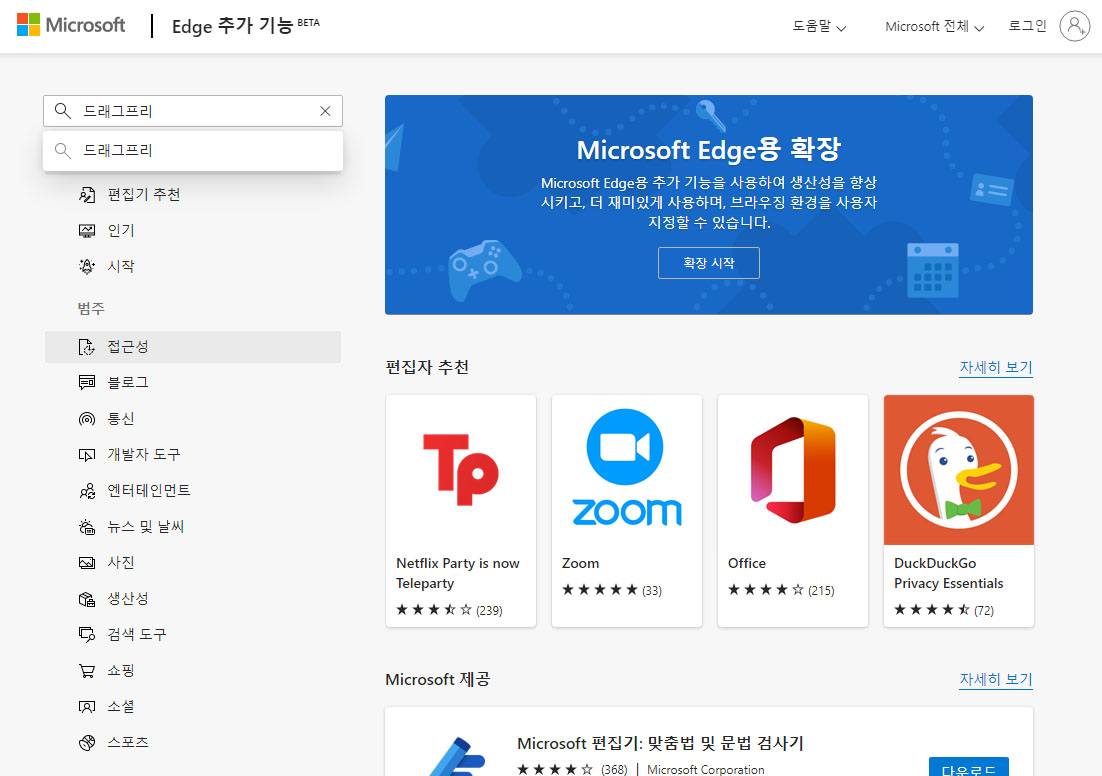Select the 소셜 category label
1102x776 pixels.
point(120,706)
